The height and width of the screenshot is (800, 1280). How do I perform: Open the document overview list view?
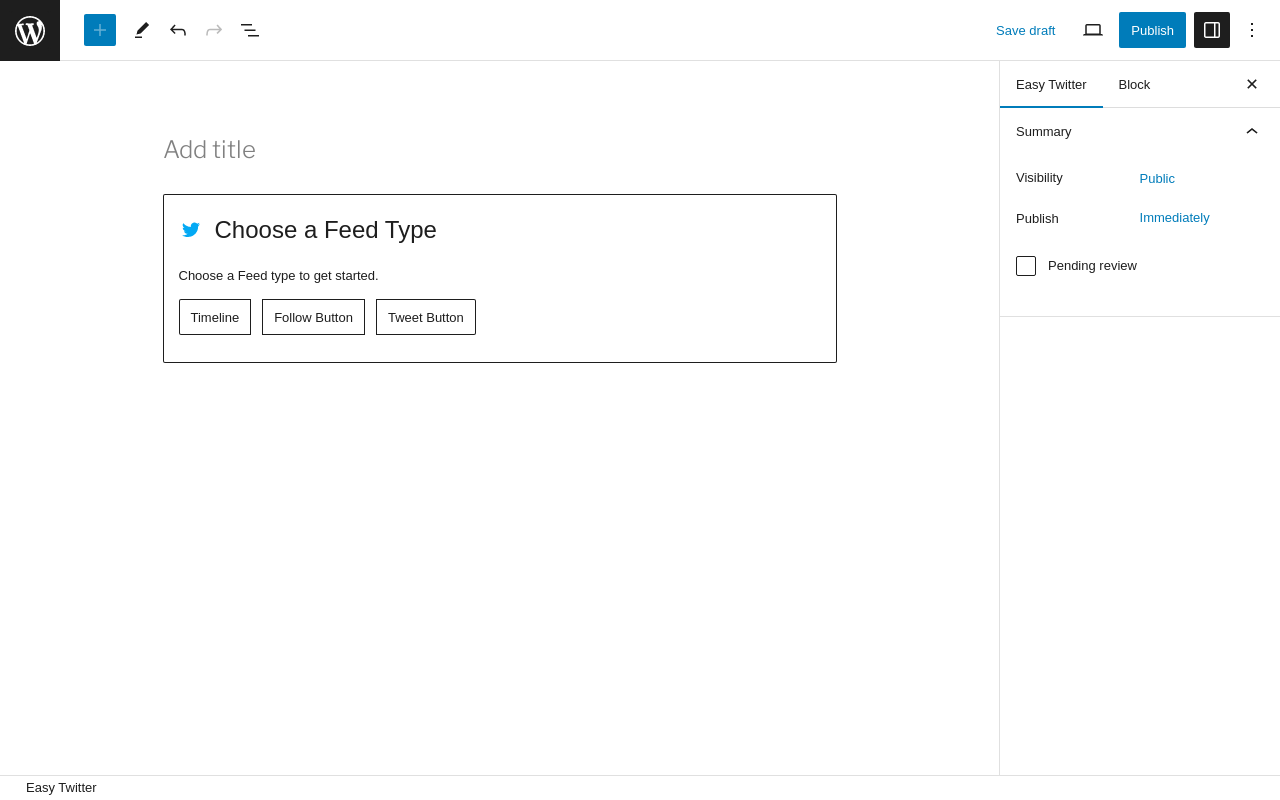coord(250,30)
